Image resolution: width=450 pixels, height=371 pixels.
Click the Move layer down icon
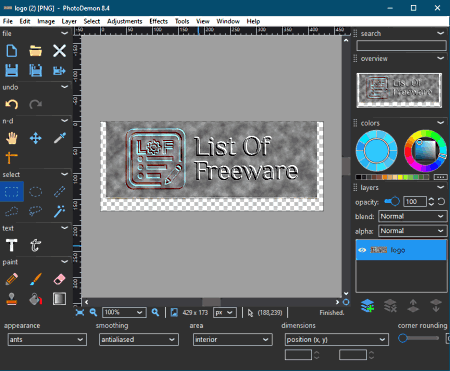[436, 306]
